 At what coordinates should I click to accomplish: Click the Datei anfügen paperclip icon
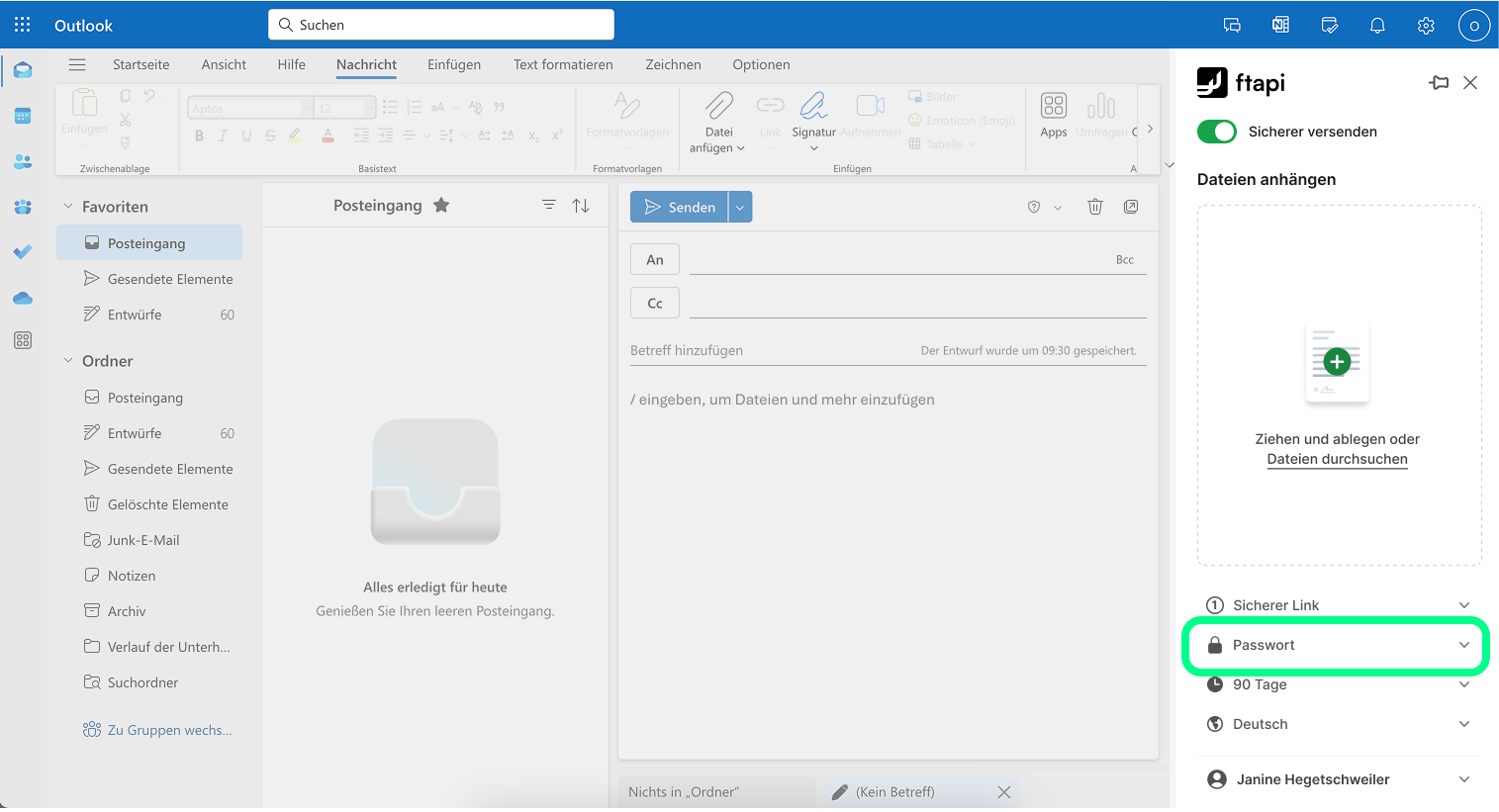coord(718,107)
